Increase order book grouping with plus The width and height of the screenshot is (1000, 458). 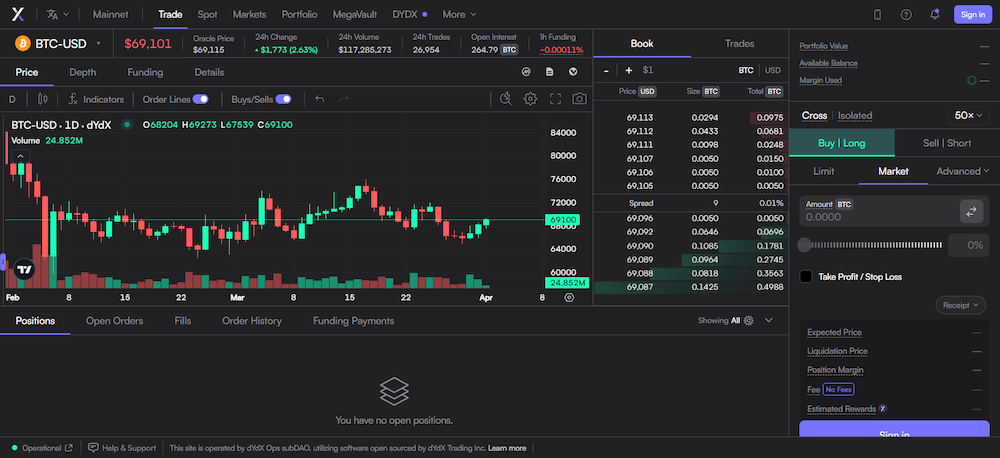(629, 70)
